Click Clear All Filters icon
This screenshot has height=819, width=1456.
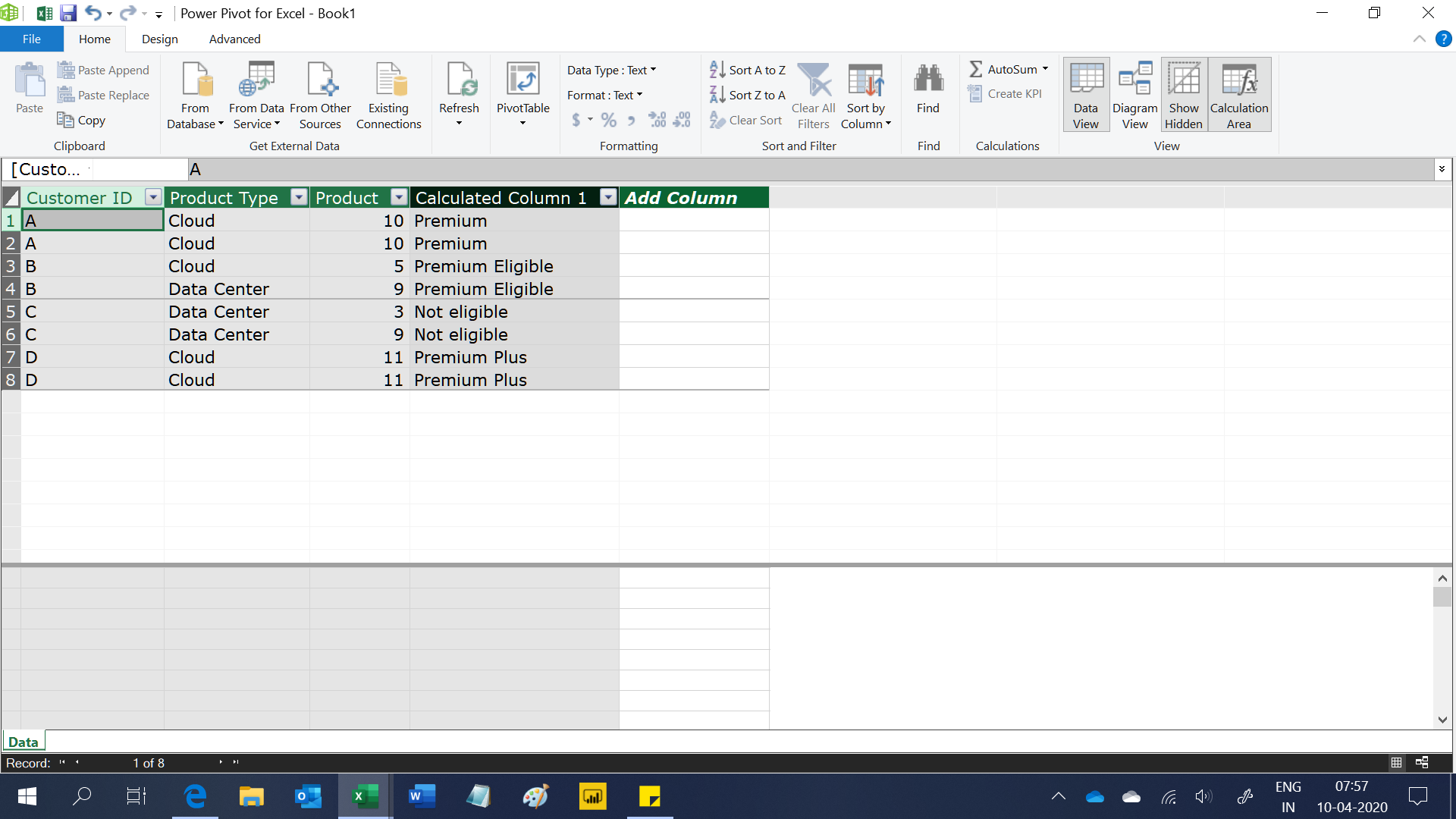click(x=814, y=80)
